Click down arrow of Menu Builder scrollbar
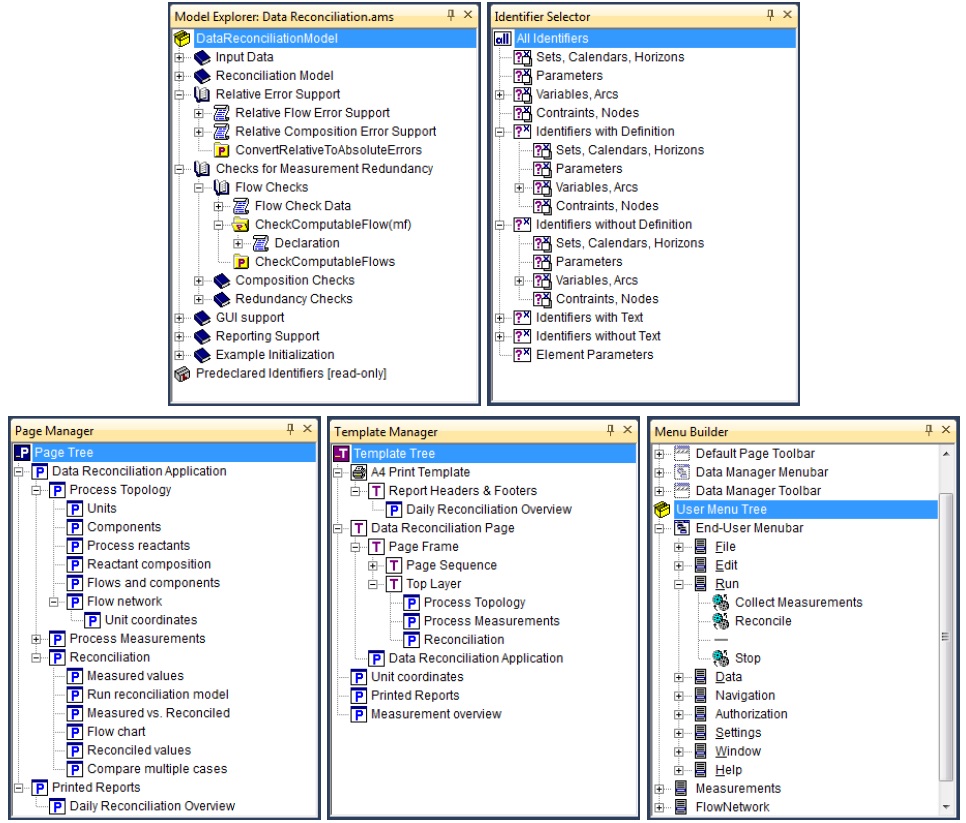Image resolution: width=966 pixels, height=823 pixels. pyautogui.click(x=946, y=807)
